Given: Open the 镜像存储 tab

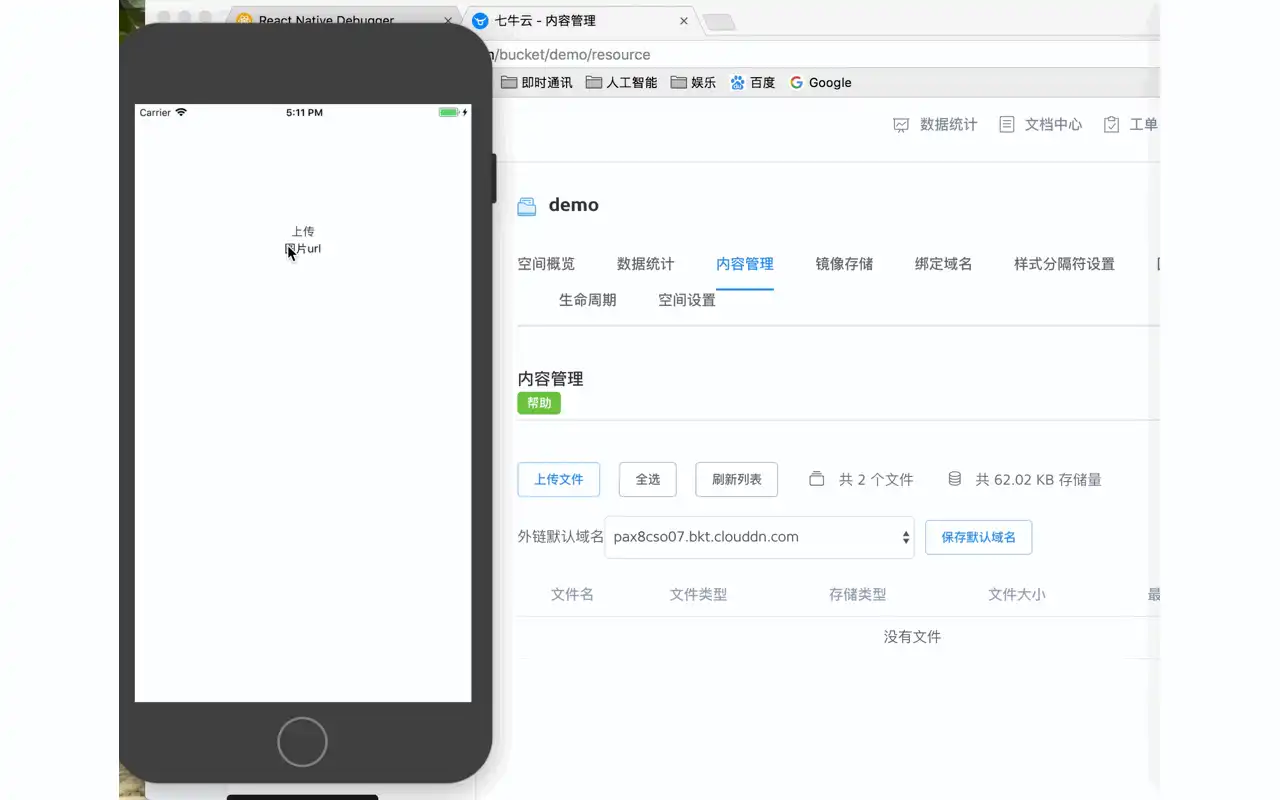Looking at the screenshot, I should coord(844,264).
